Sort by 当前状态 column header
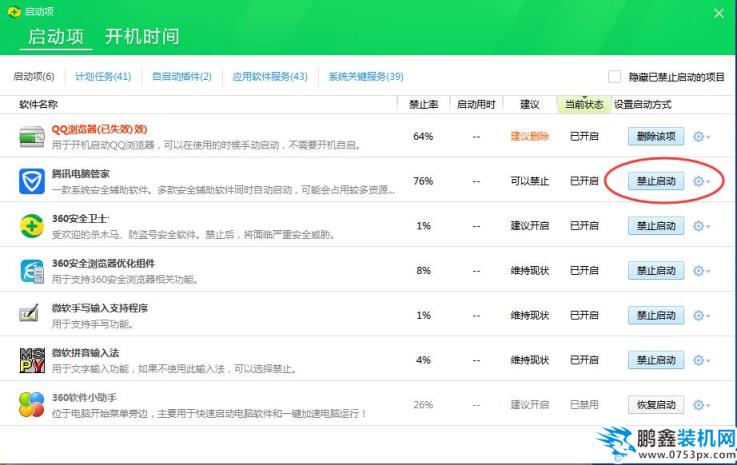Screen dimensions: 737x465 pyautogui.click(x=584, y=104)
